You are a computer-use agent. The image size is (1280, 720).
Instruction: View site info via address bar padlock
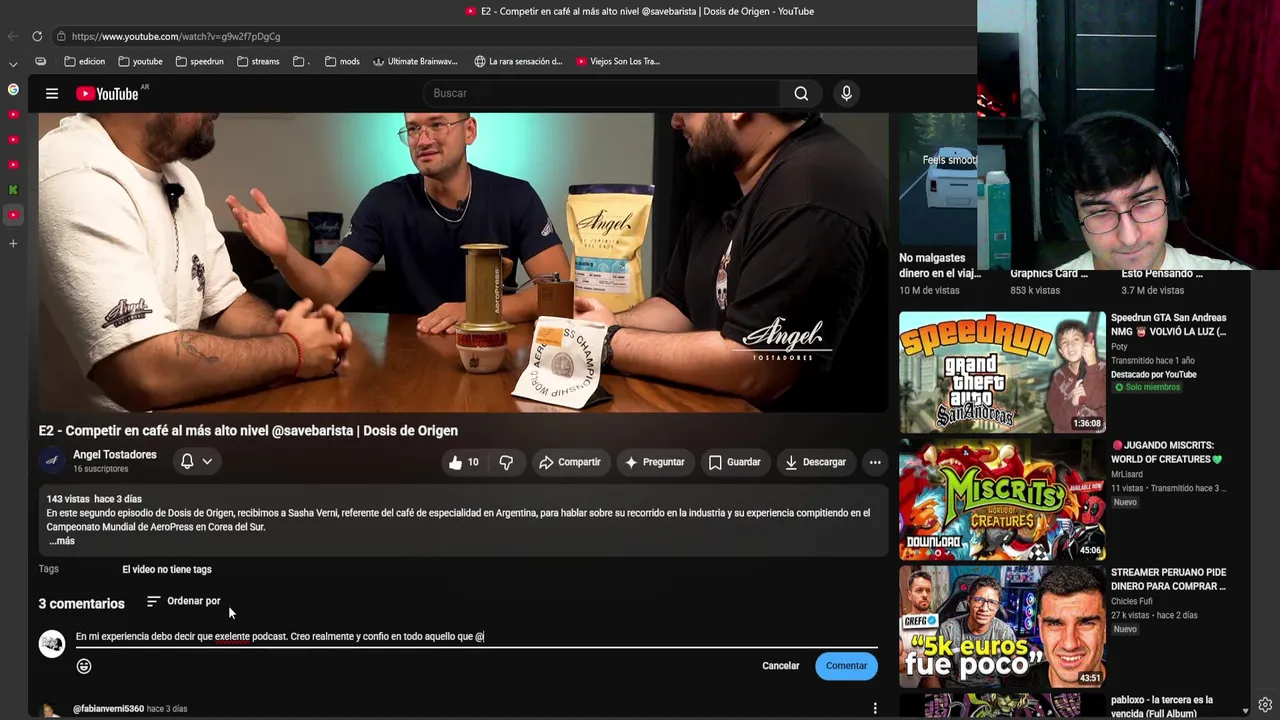61,36
